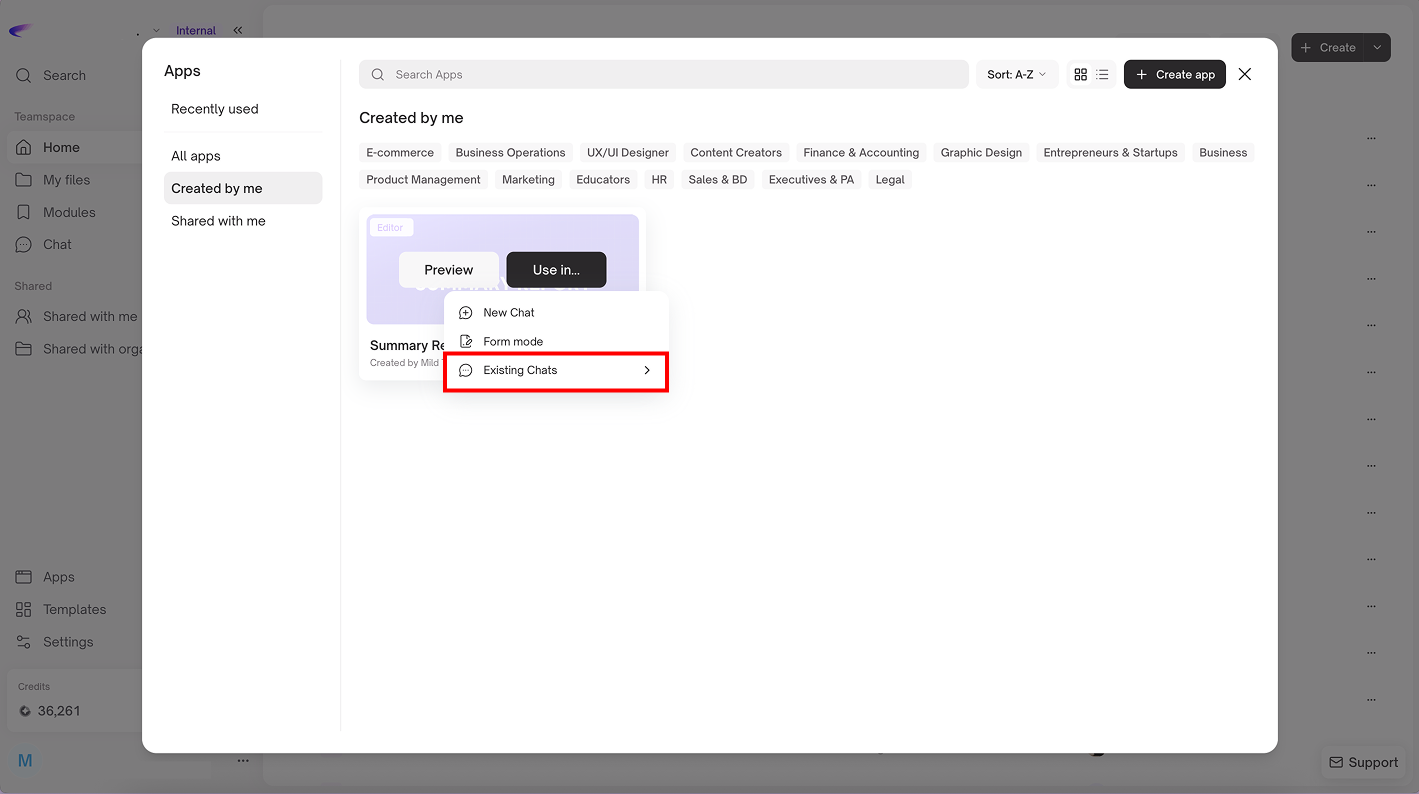Switch to list view icon

click(x=1102, y=75)
